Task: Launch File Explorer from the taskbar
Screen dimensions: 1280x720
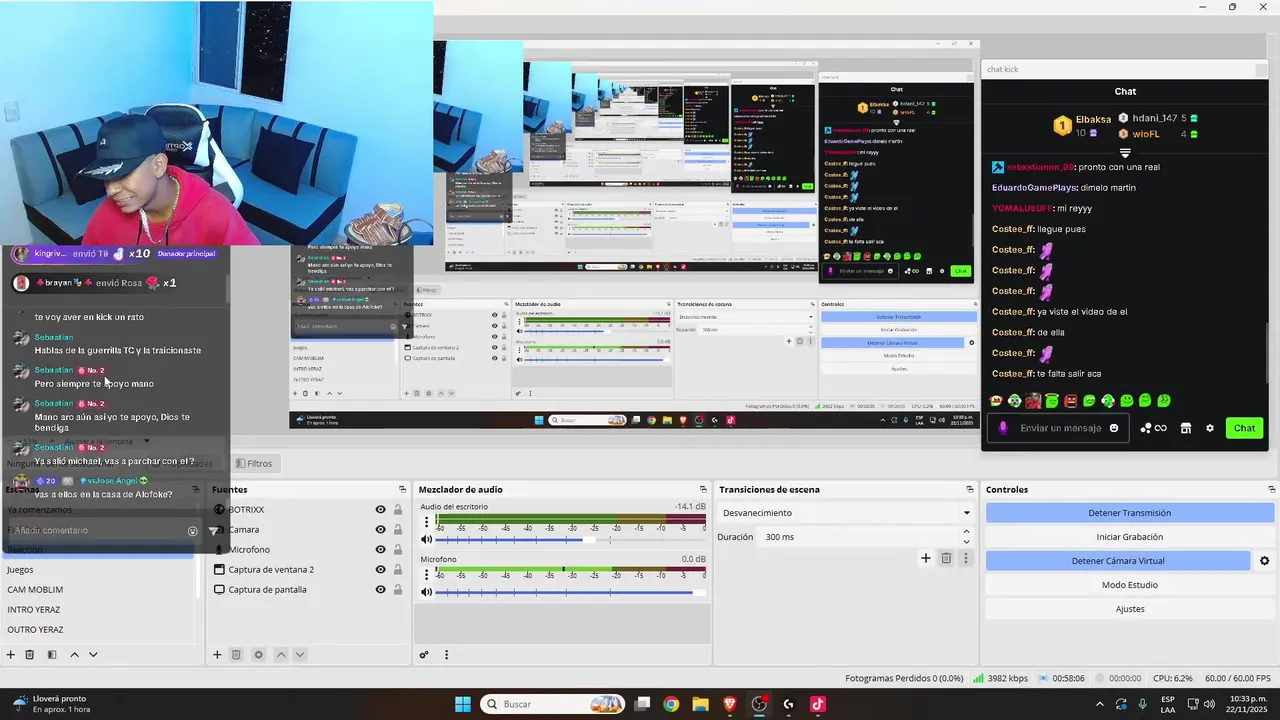Action: point(700,704)
